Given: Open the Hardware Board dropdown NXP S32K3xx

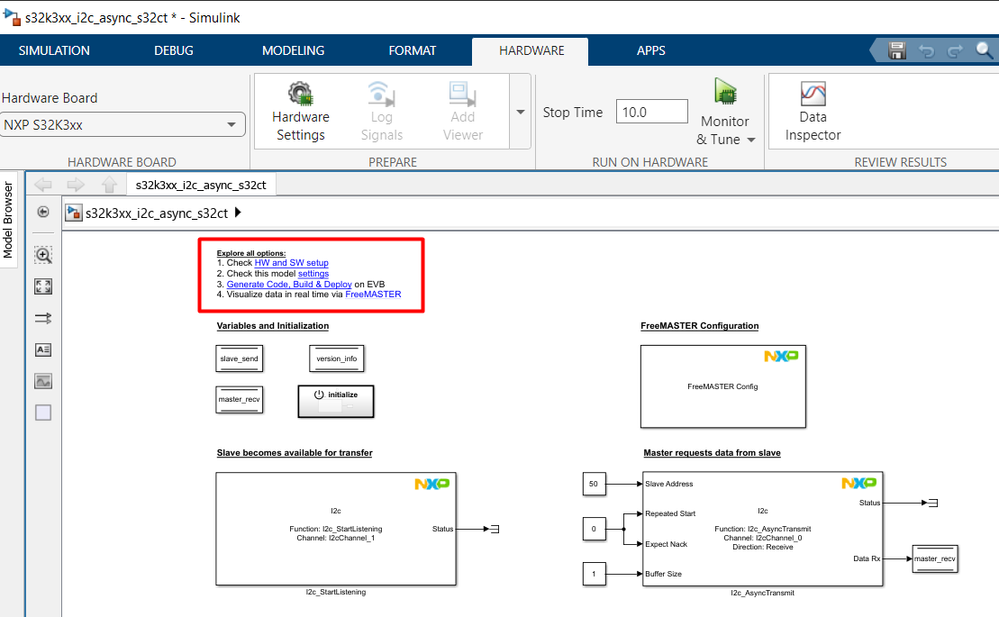Looking at the screenshot, I should click(122, 124).
